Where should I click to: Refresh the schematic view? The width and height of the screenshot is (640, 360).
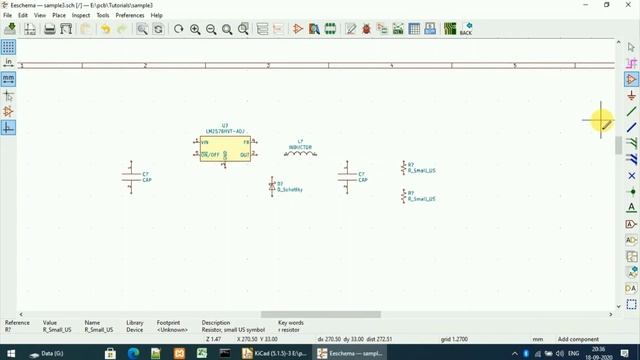tap(178, 29)
